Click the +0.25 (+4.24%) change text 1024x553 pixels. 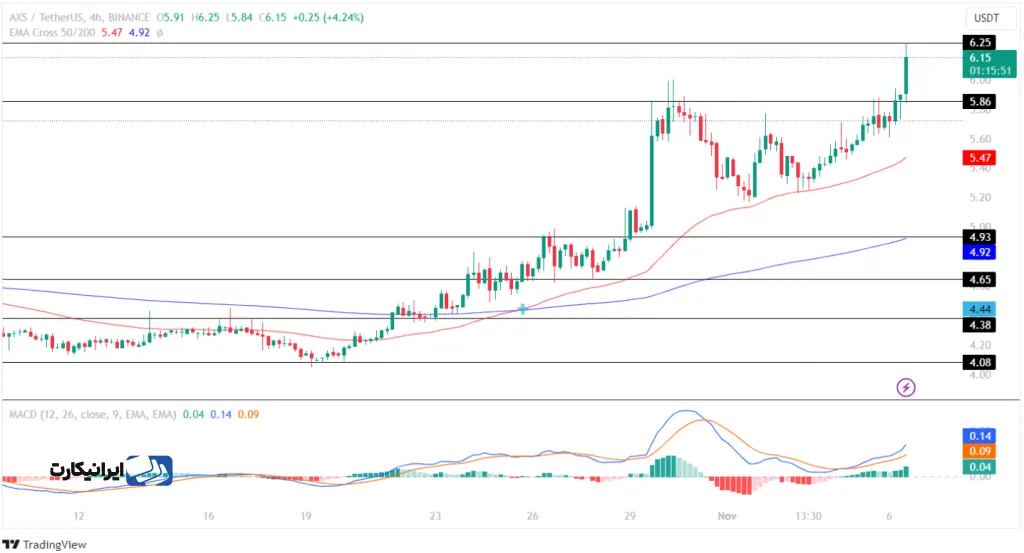pos(328,17)
